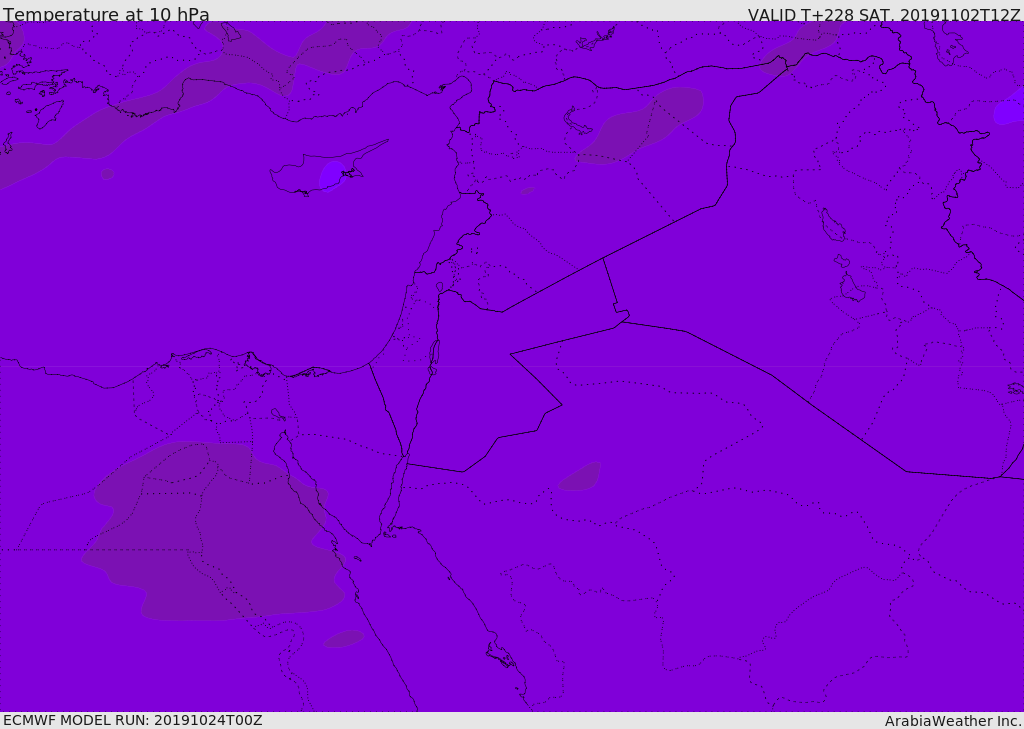Viewport: 1024px width, 729px height.
Task: Click the large darker temperature patch over Egypt
Action: (216, 532)
